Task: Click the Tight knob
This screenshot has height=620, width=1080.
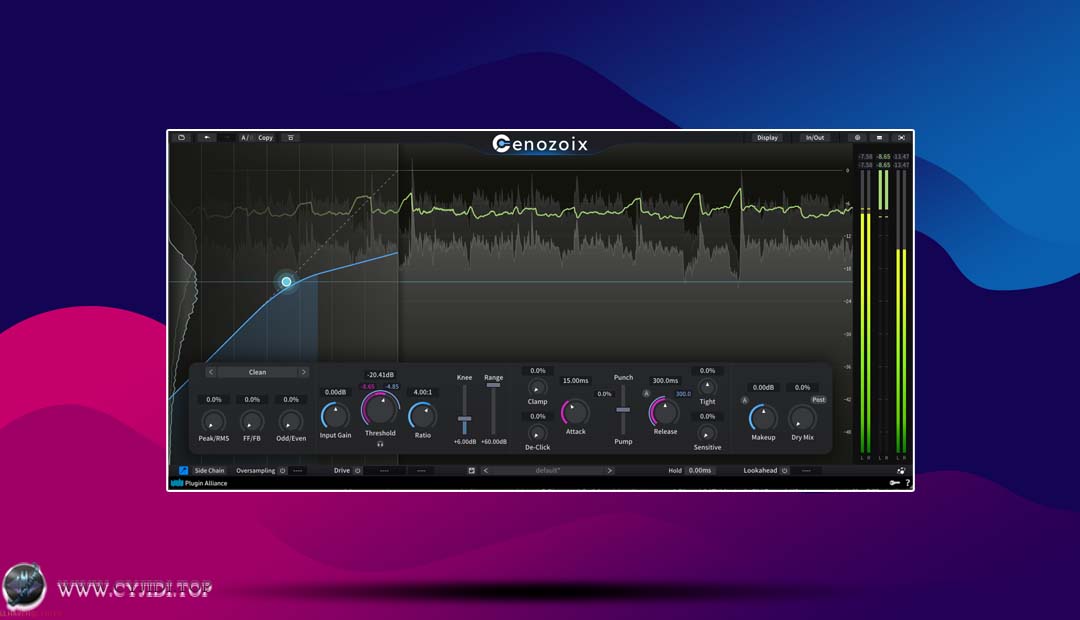Action: pyautogui.click(x=707, y=387)
